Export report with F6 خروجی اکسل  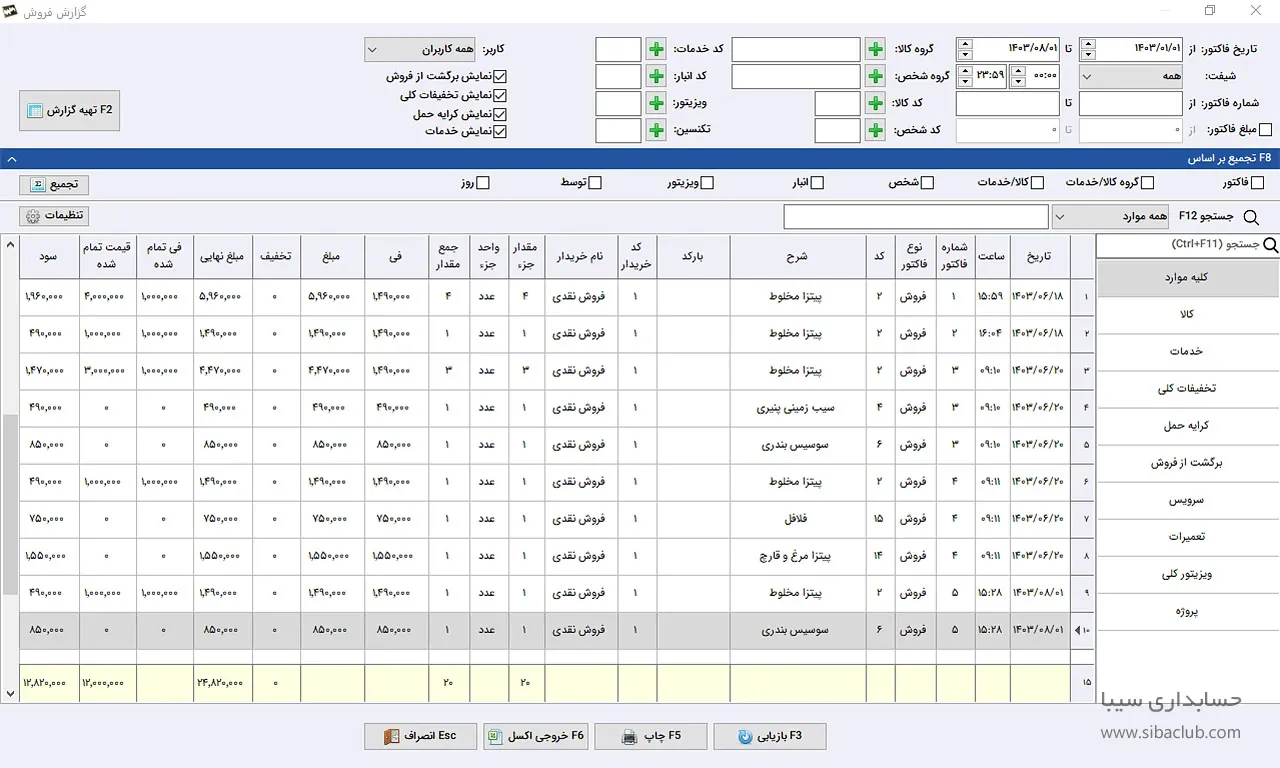(x=535, y=736)
